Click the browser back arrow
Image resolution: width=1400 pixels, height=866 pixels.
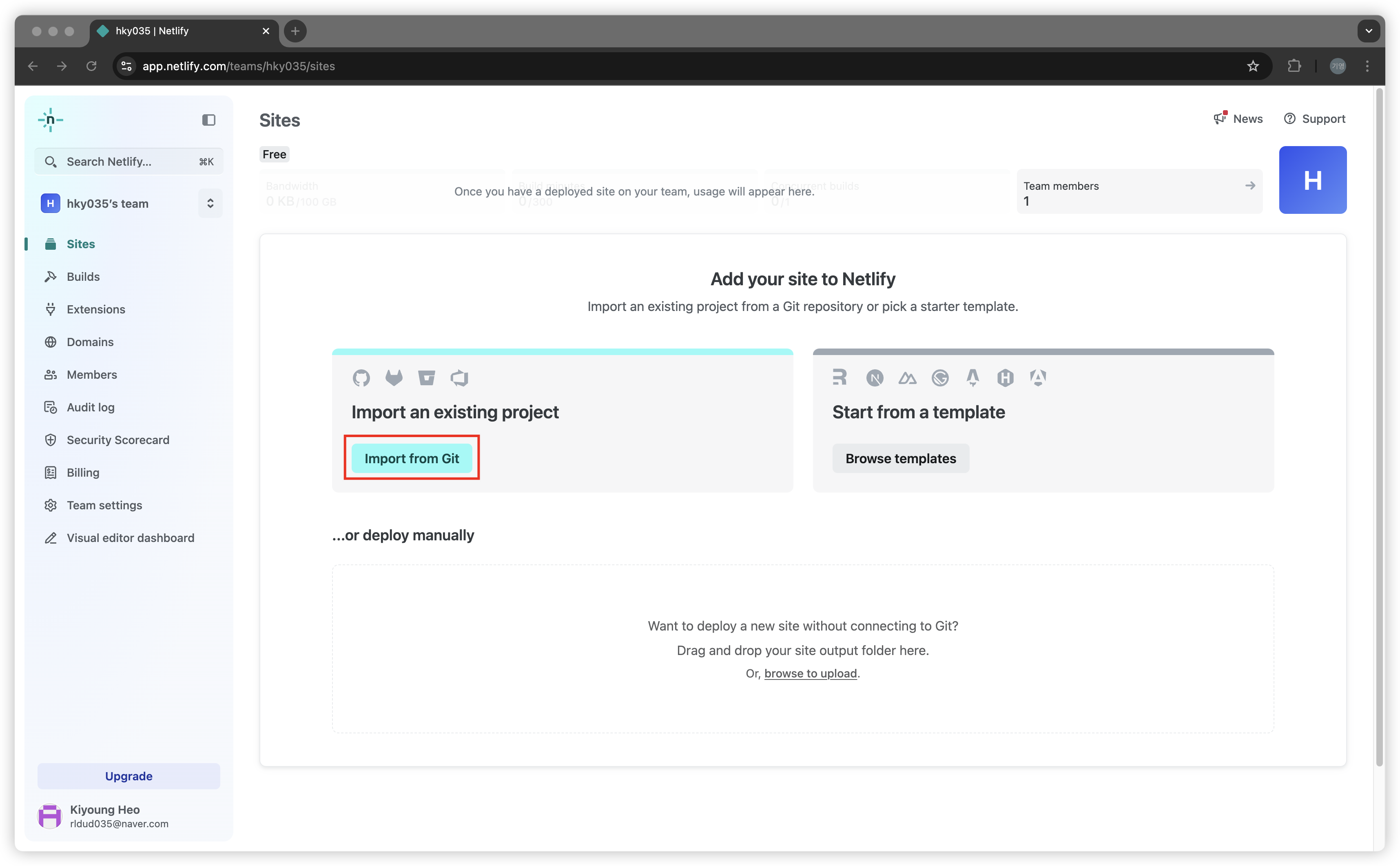click(x=33, y=66)
